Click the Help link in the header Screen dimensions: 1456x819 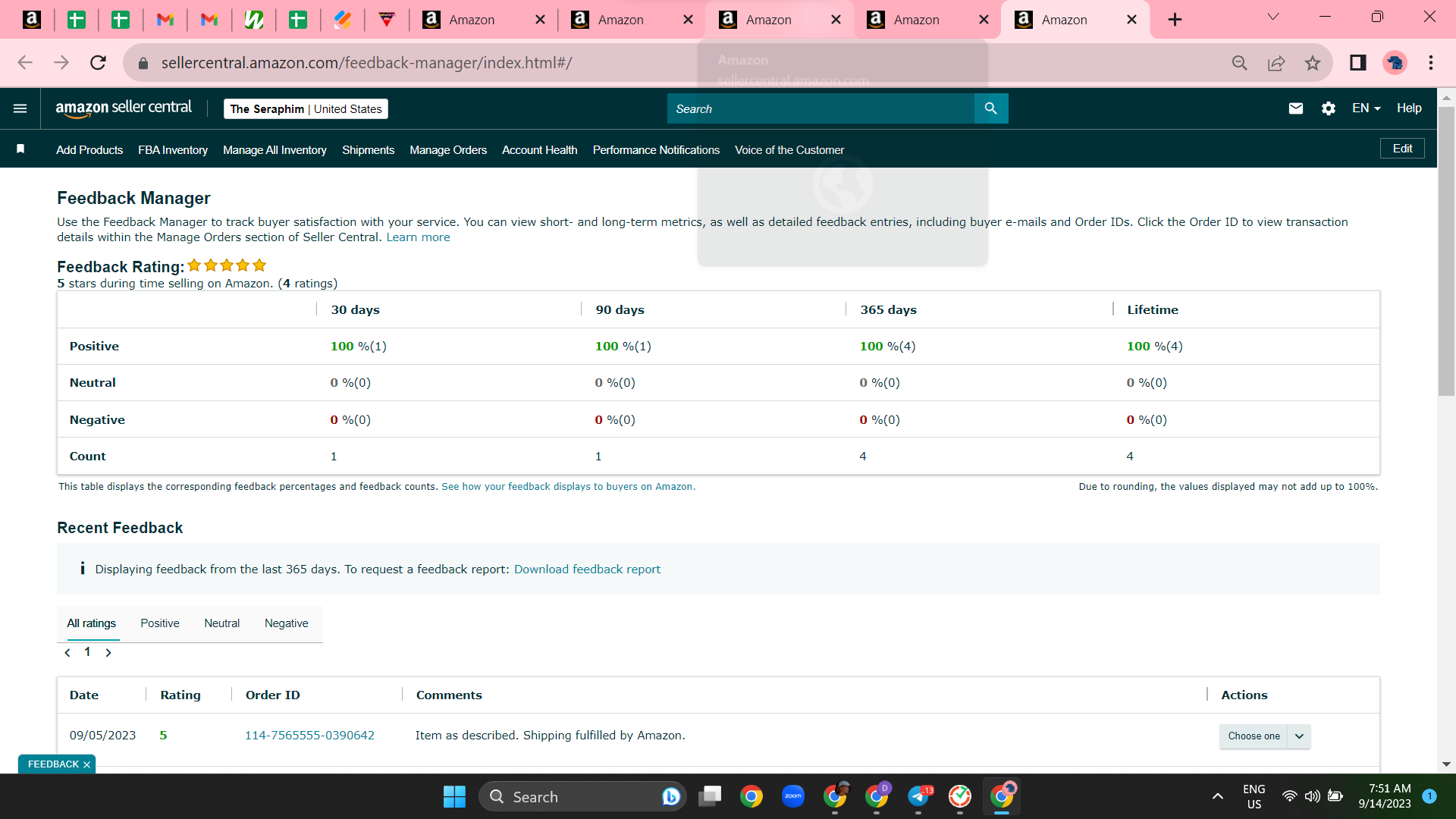pyautogui.click(x=1409, y=108)
